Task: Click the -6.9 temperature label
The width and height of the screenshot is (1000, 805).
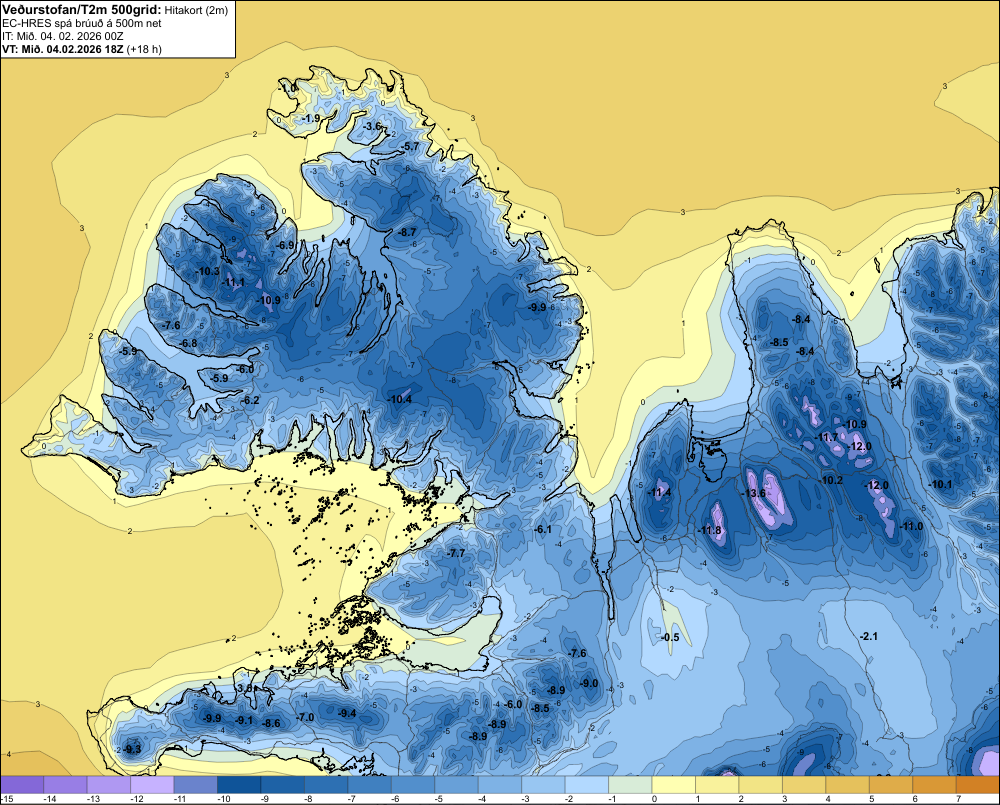Action: coord(285,245)
